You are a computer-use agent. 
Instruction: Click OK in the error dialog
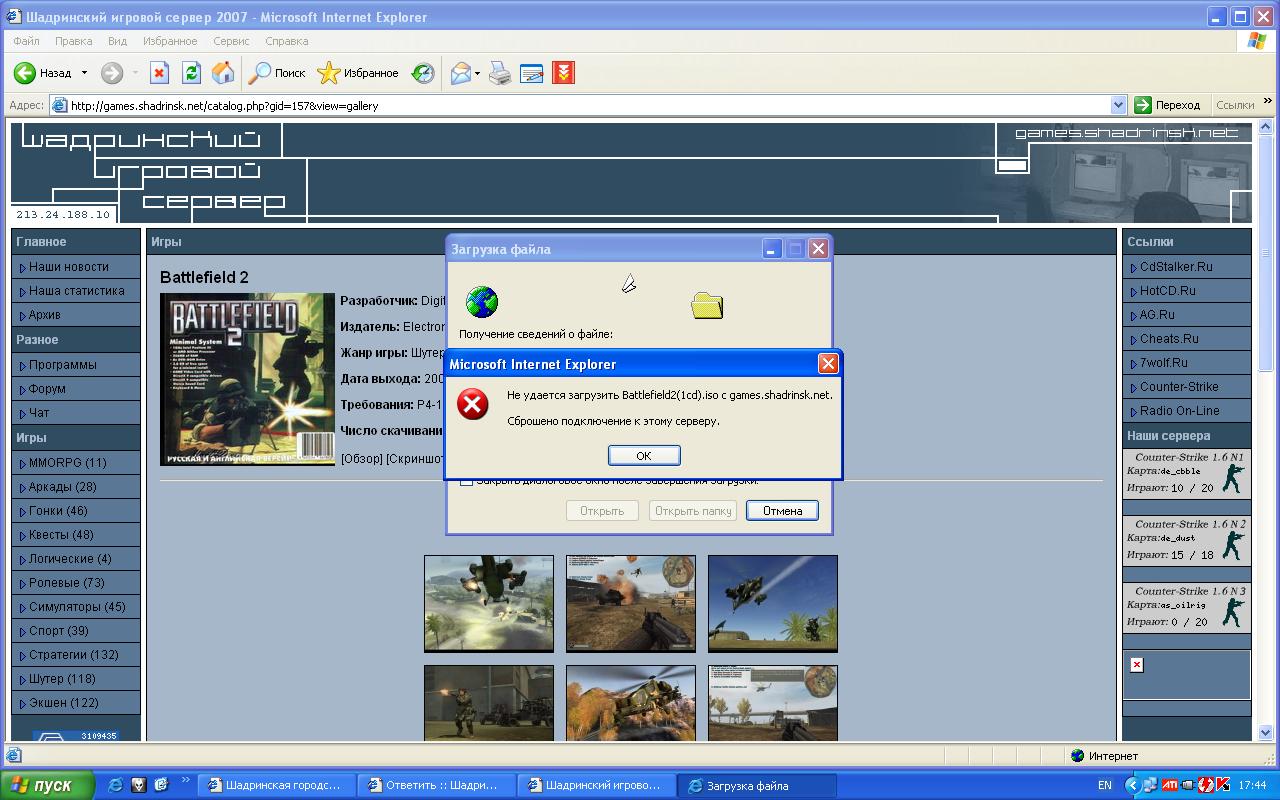point(644,455)
